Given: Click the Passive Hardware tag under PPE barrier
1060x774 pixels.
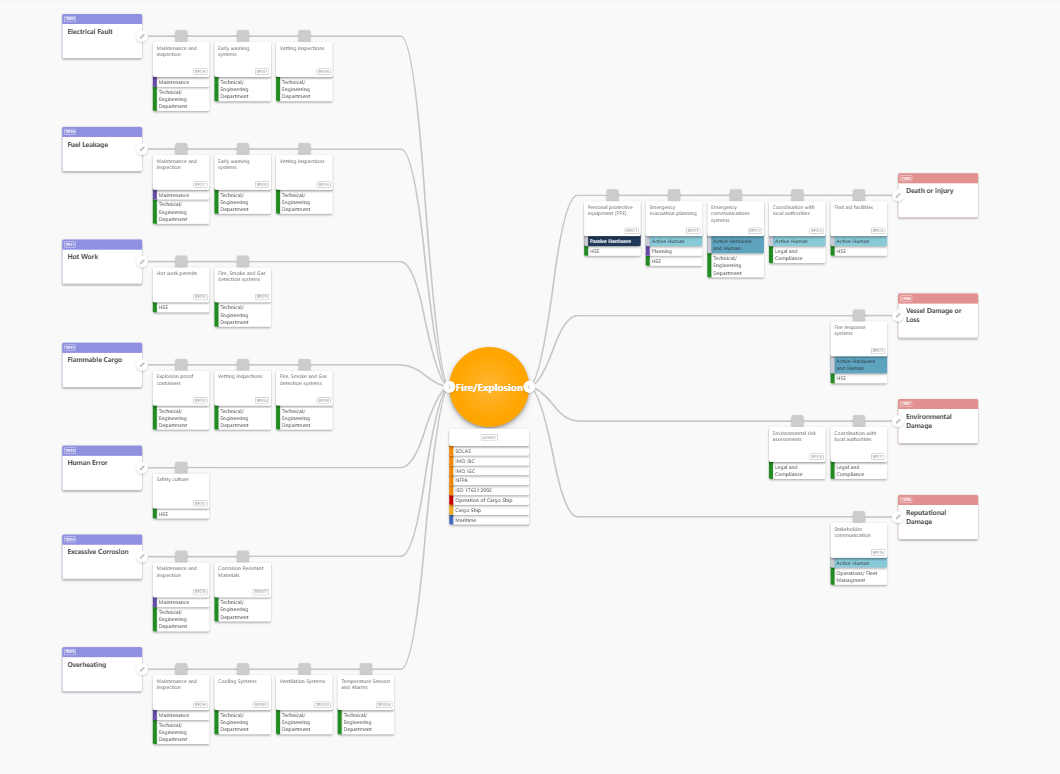Looking at the screenshot, I should click(612, 241).
